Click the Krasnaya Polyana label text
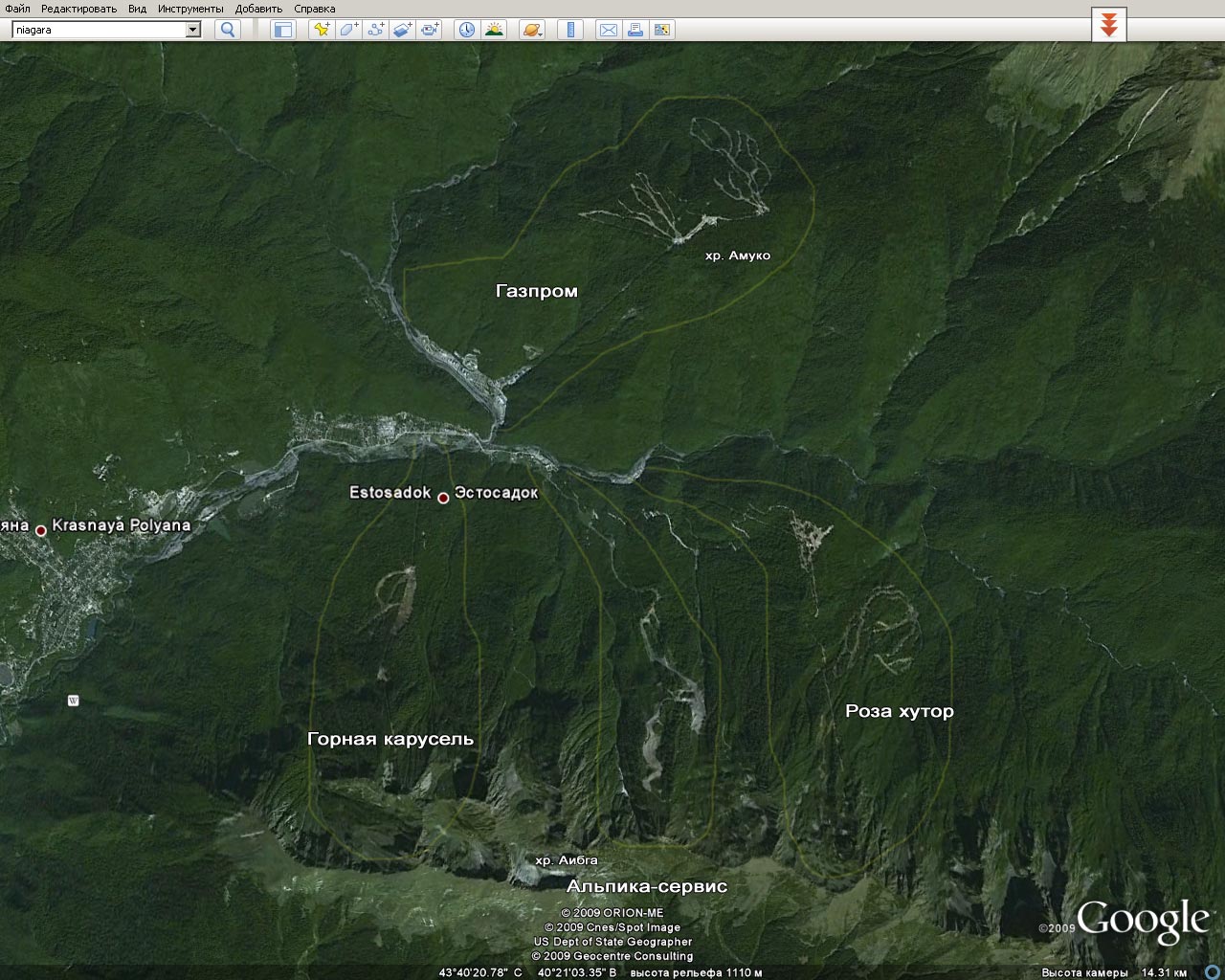Screen dimensions: 1225x980 (122, 525)
